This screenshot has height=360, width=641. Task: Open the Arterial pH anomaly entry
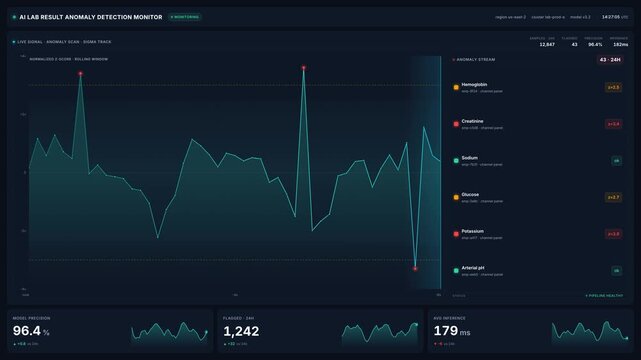click(538, 271)
